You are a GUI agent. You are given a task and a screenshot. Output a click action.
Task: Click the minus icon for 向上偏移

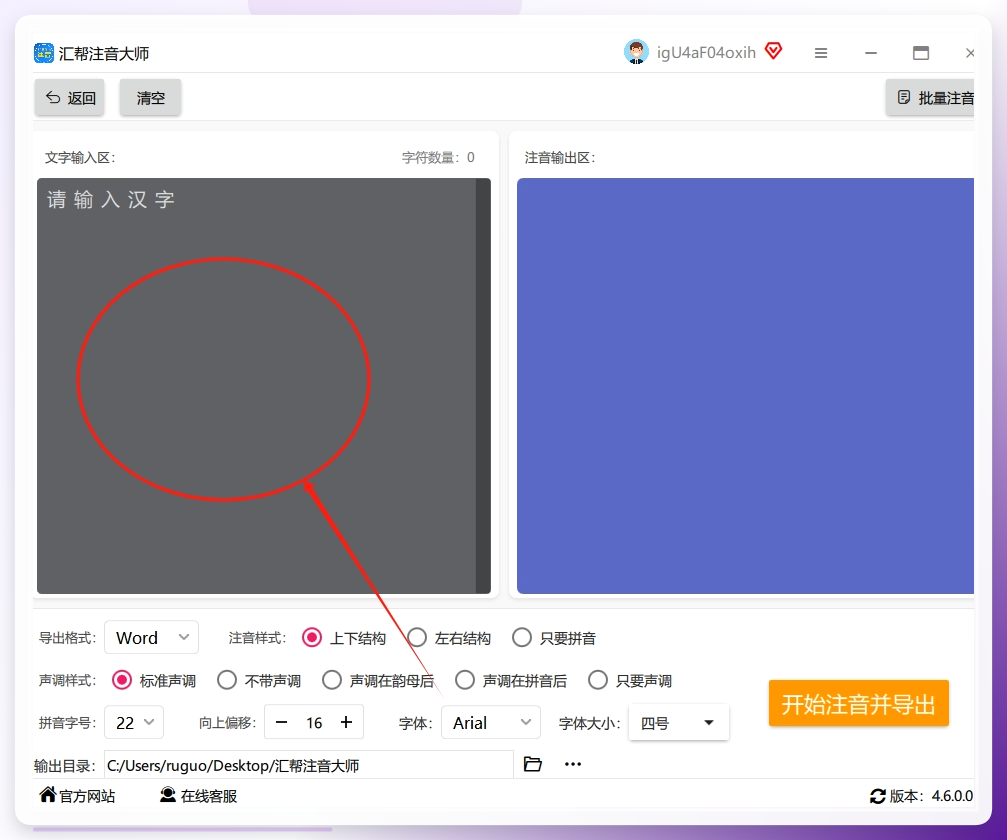281,722
